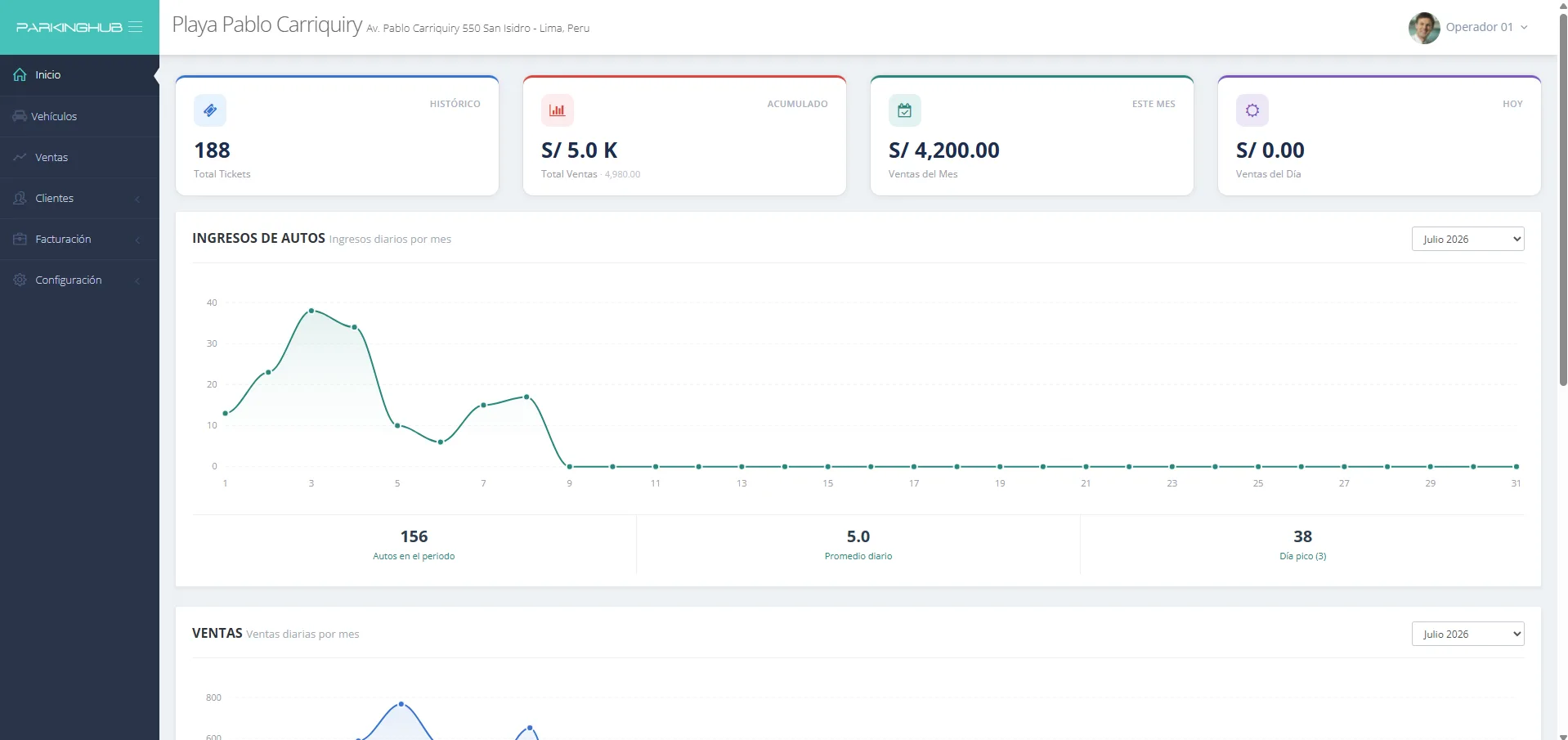Open the Ventas menu item

[79, 157]
